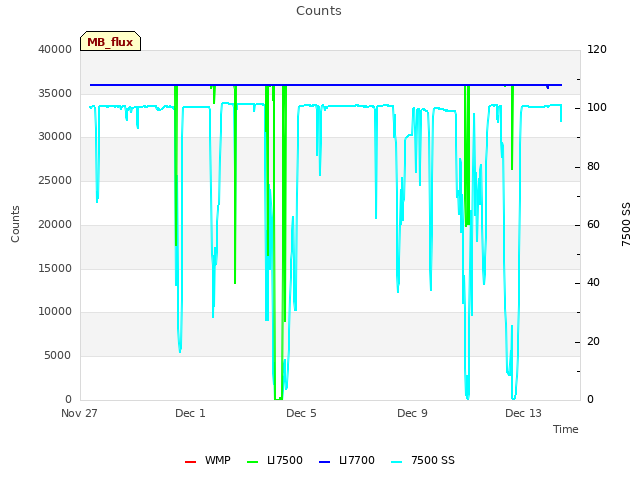Click the Dec 13 date tick label
640x480 pixels.
coord(523,413)
